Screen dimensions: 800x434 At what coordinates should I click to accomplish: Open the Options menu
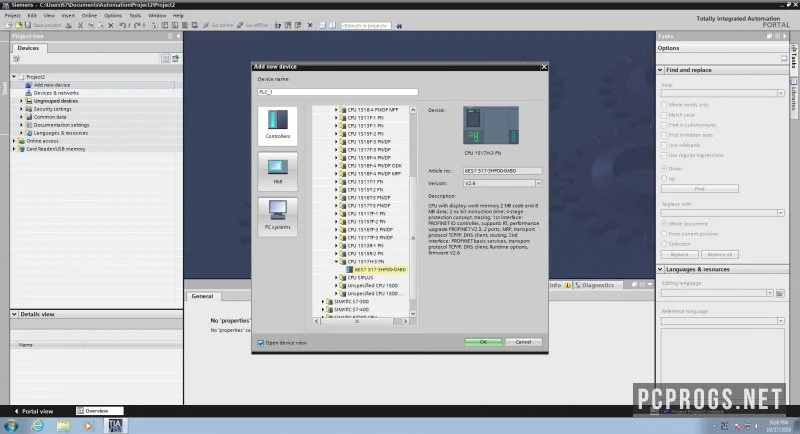[x=113, y=16]
